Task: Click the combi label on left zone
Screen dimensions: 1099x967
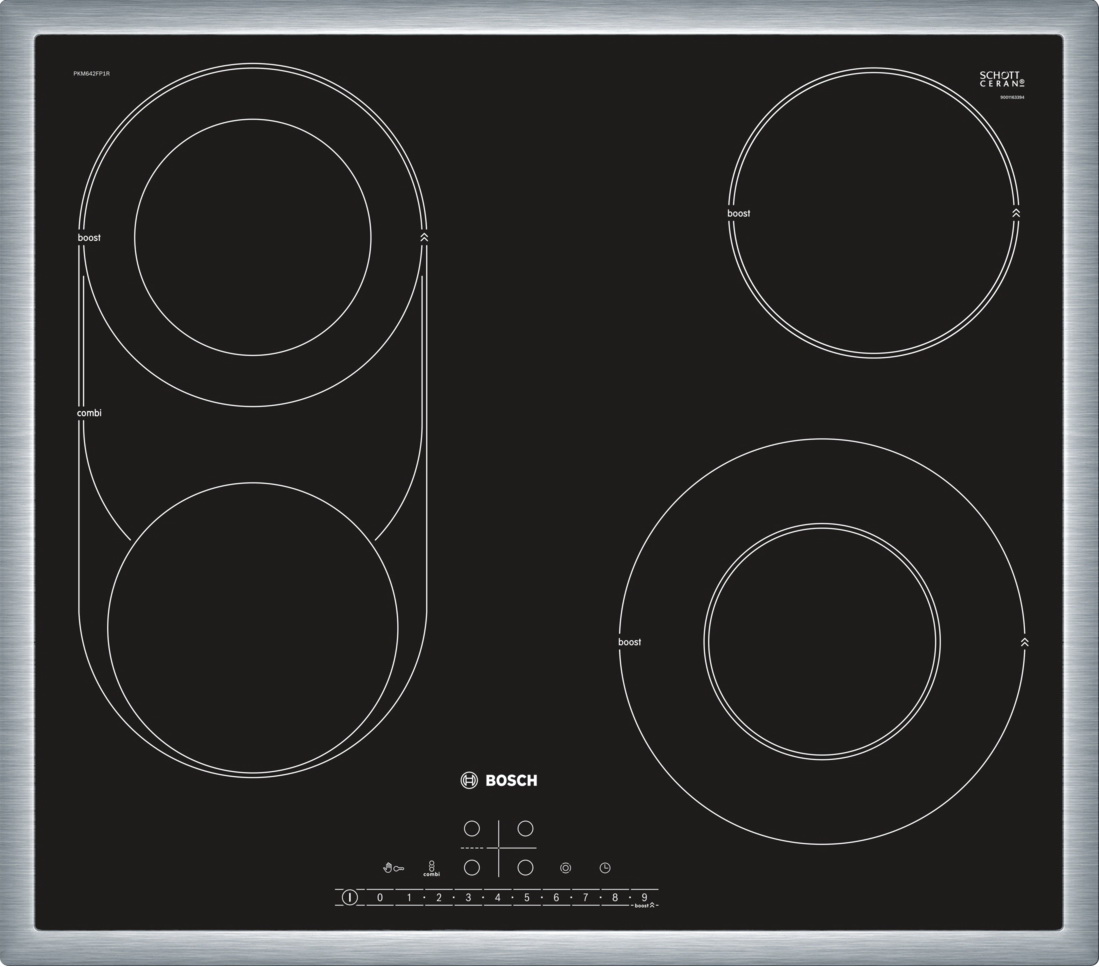Action: click(x=89, y=413)
